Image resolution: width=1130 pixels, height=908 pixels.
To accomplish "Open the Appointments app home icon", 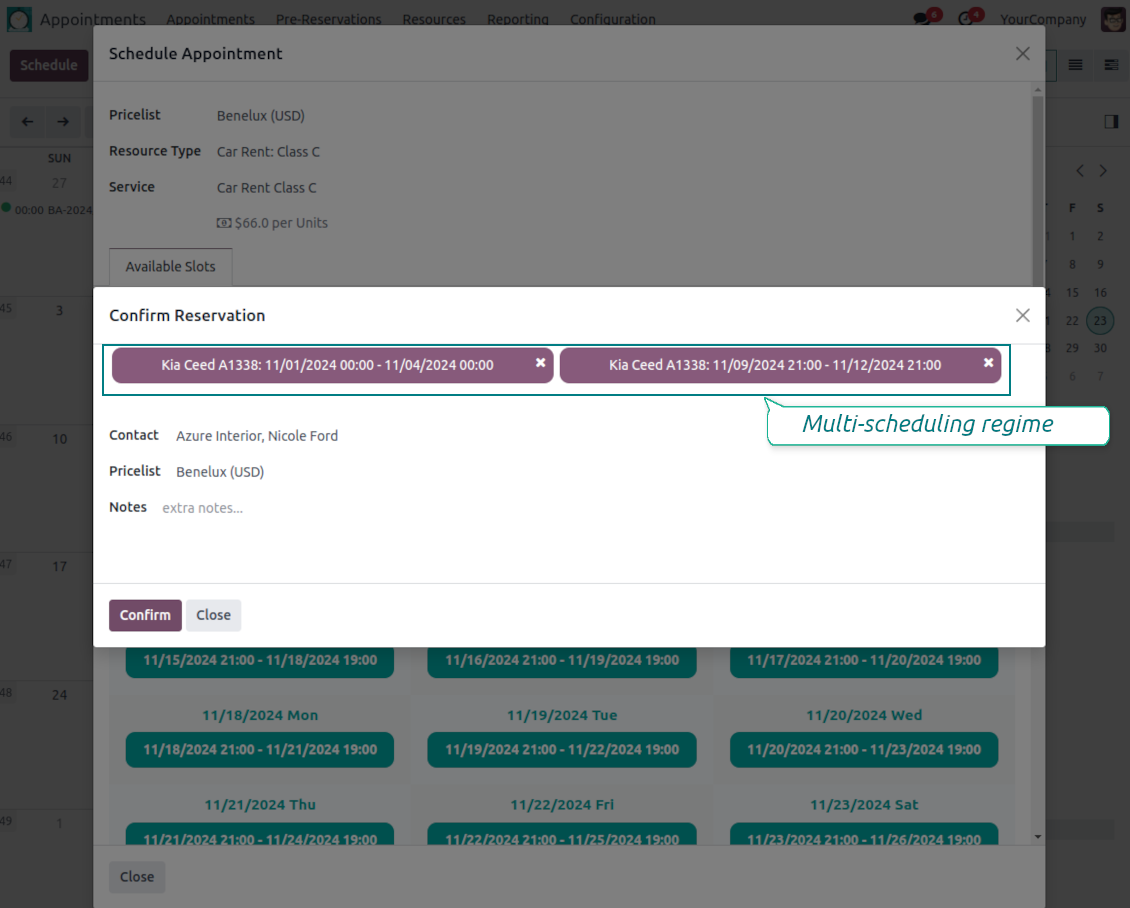I will 20,19.
